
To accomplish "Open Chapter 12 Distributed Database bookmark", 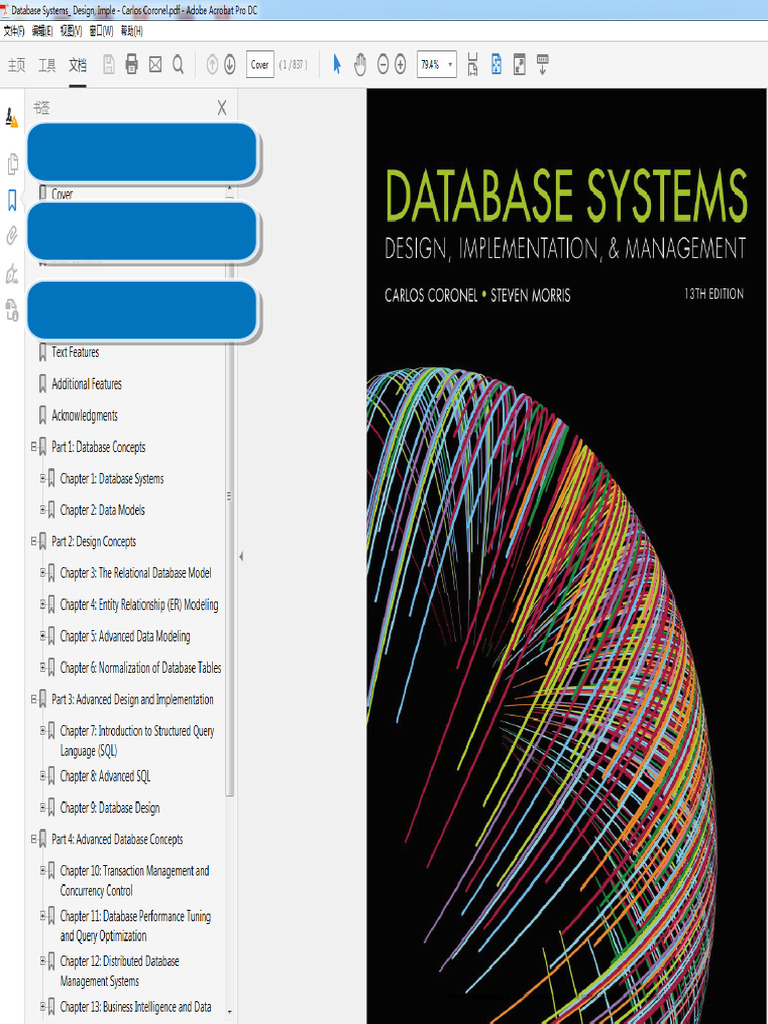I will click(x=120, y=971).
